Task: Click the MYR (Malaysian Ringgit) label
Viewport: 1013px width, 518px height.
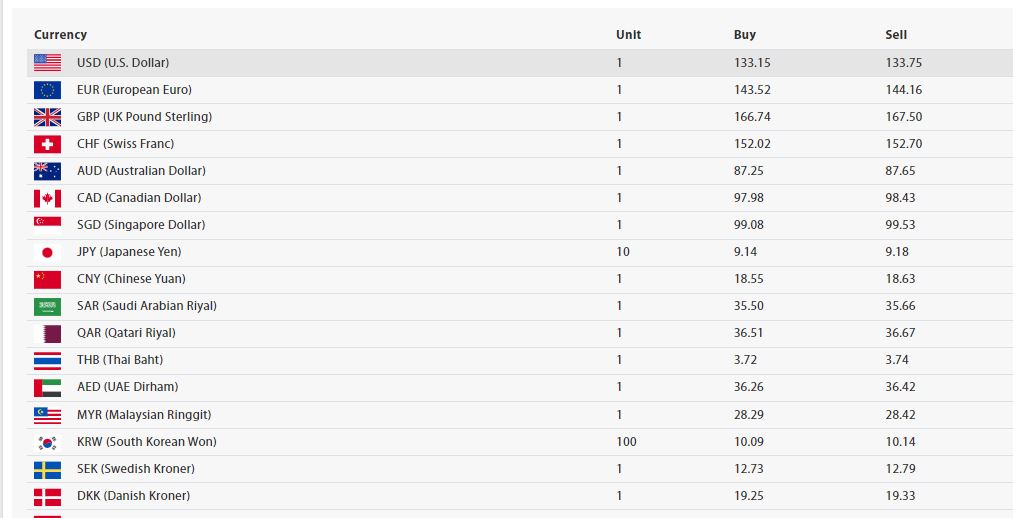Action: click(144, 415)
